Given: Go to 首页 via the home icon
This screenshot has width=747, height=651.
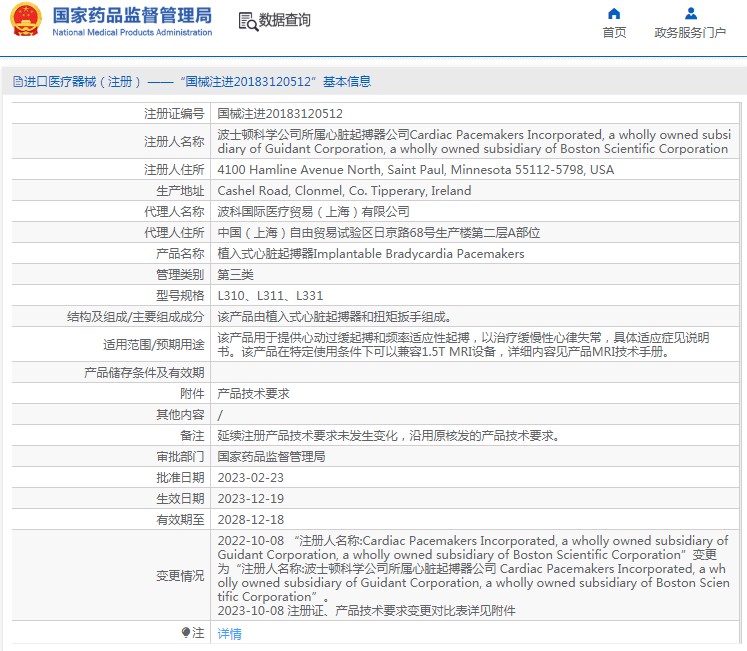Looking at the screenshot, I should (x=614, y=13).
